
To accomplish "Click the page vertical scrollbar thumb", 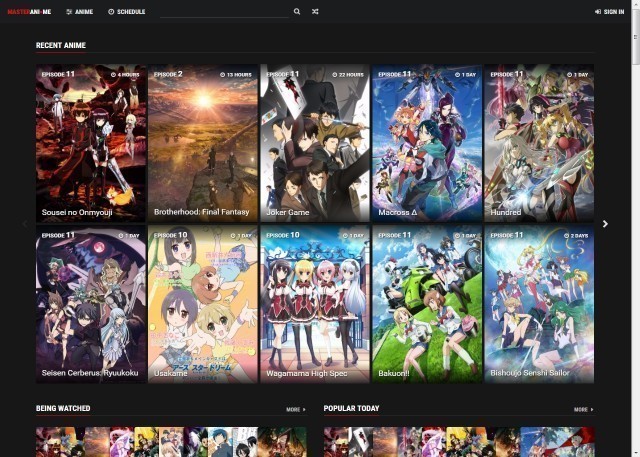I will pos(636,39).
